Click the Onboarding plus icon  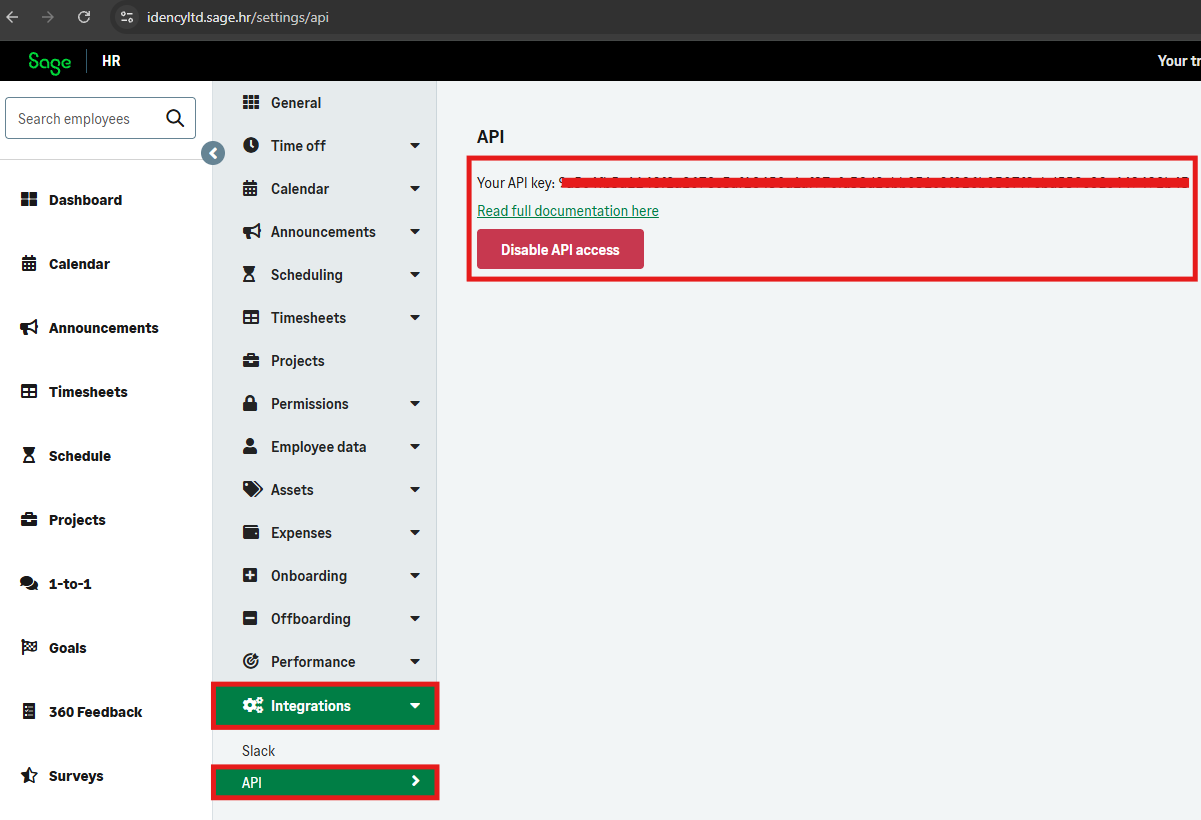coord(251,575)
